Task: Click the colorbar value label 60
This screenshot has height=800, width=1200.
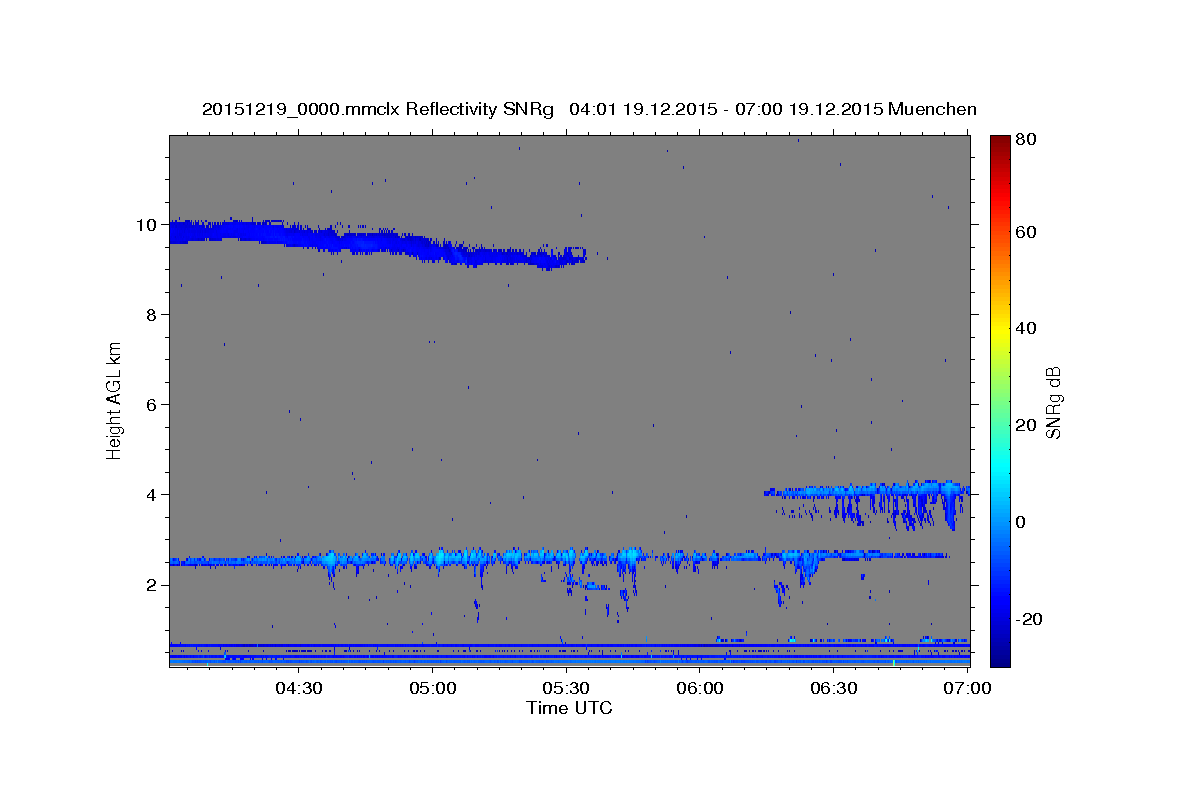Action: point(1028,232)
